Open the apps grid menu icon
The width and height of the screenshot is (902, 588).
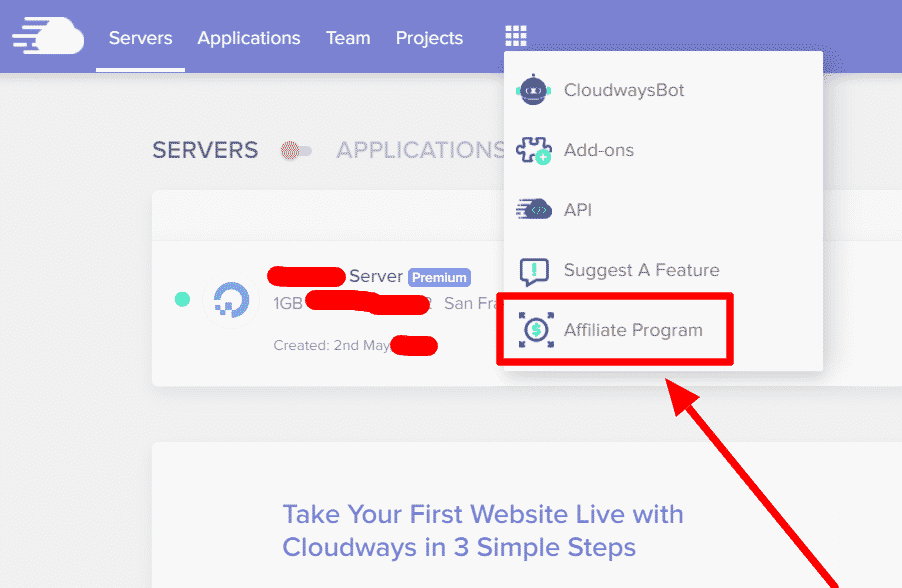click(515, 36)
